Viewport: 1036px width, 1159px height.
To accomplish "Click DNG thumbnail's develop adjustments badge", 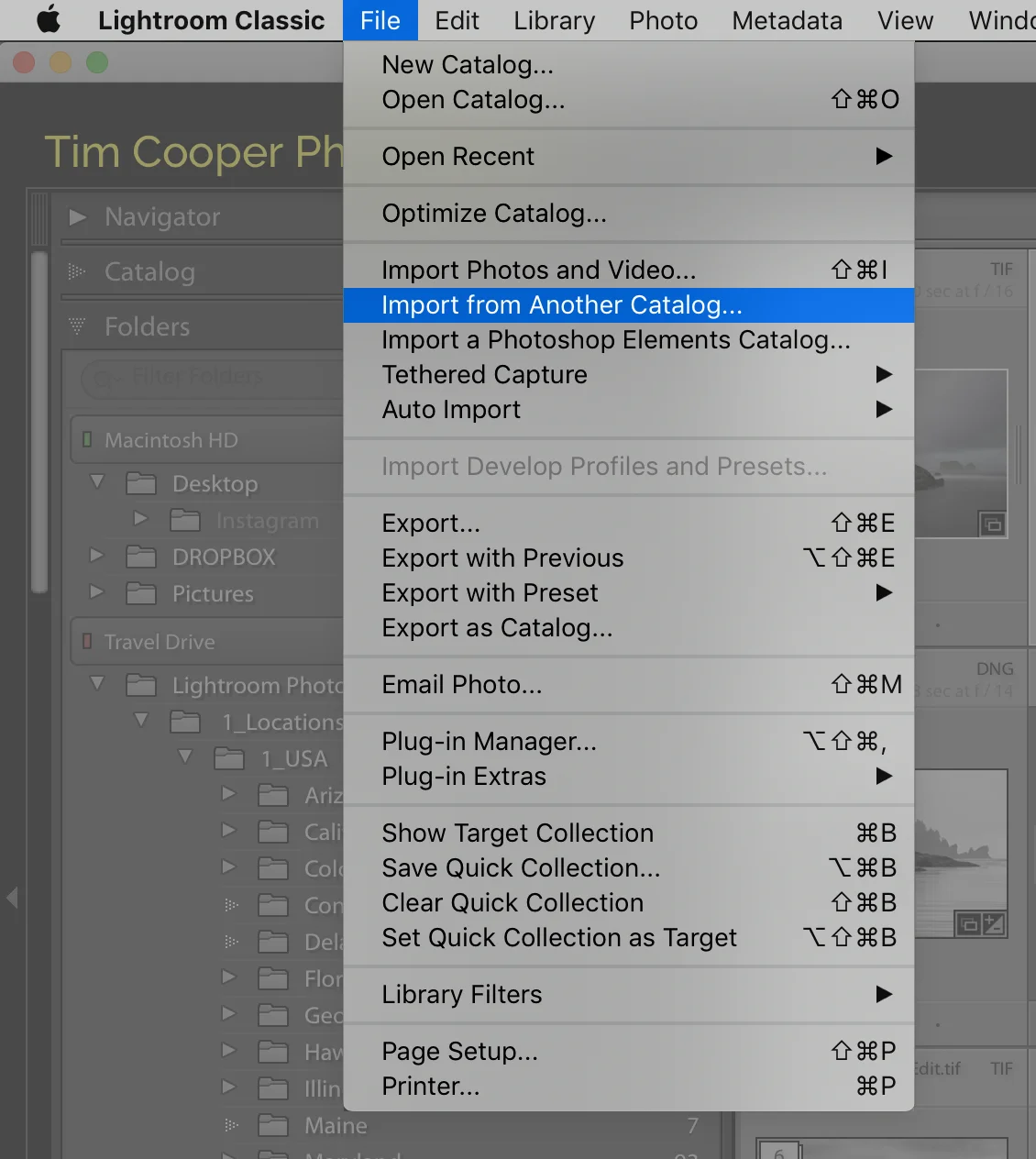I will point(994,924).
